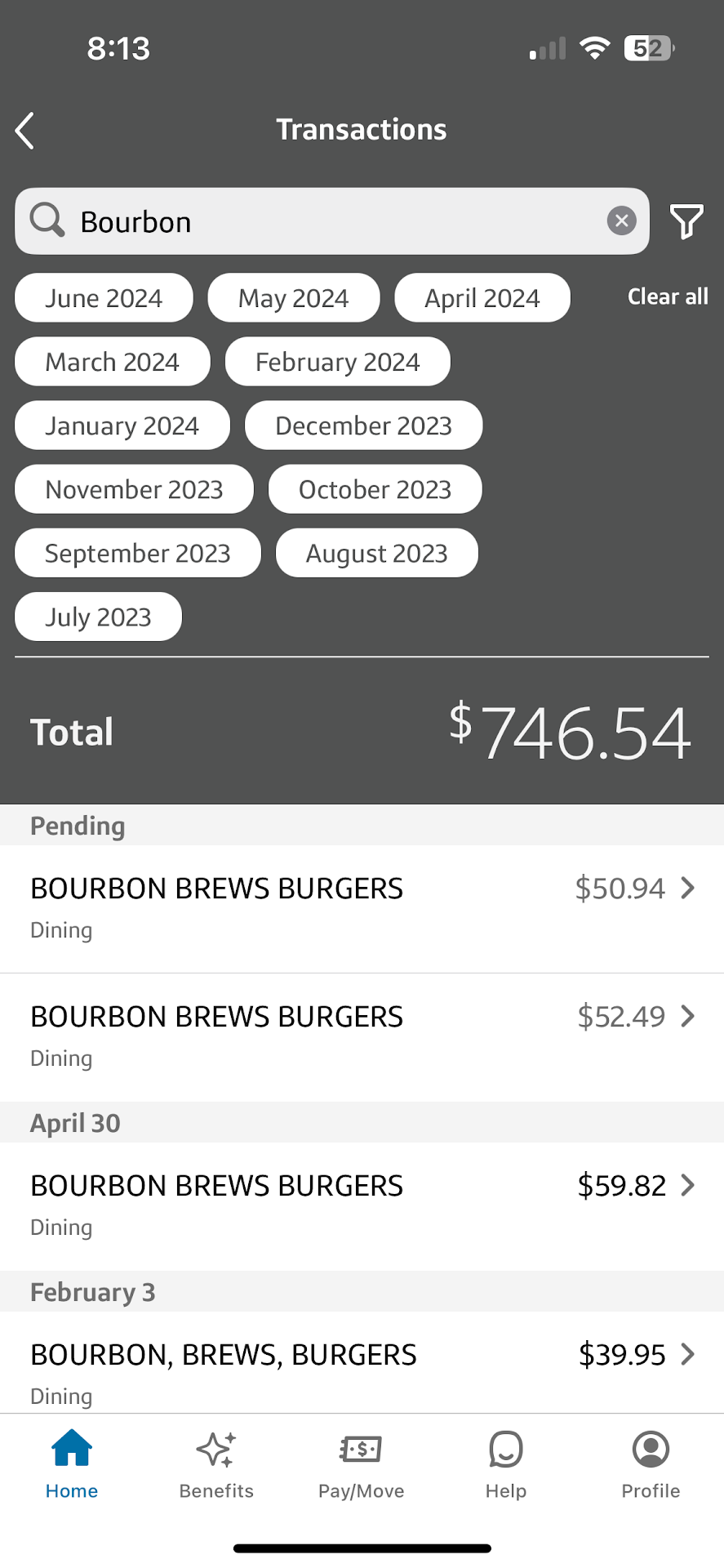Select the December 2023 chip
The image size is (724, 1568).
pyautogui.click(x=363, y=425)
